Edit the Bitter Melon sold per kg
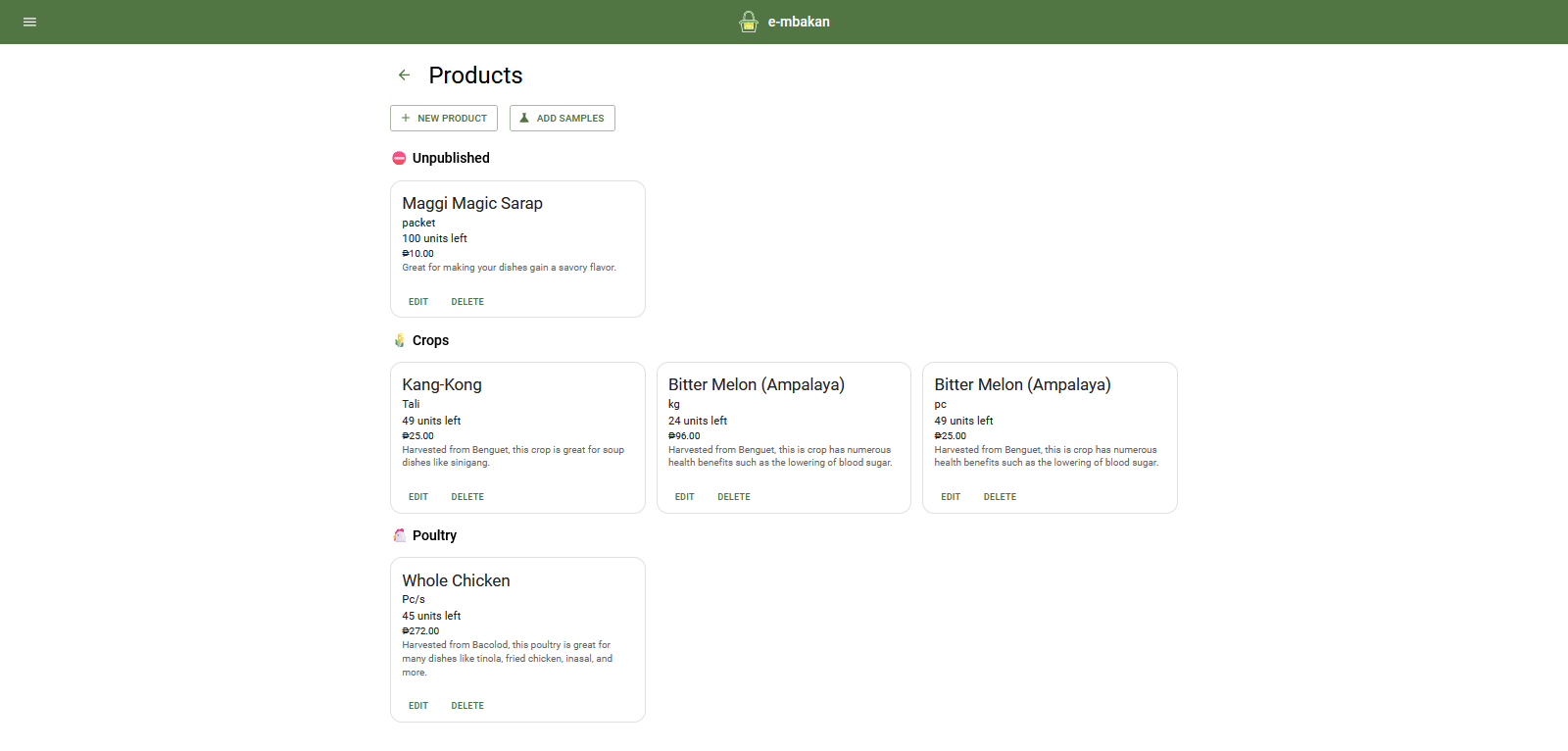Image resolution: width=1568 pixels, height=751 pixels. point(684,497)
